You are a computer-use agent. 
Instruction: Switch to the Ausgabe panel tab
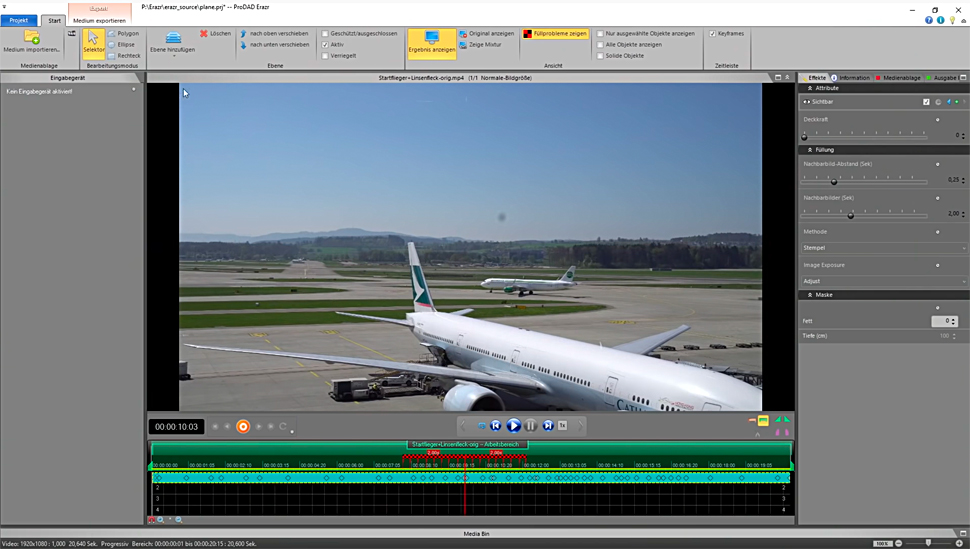coord(941,78)
